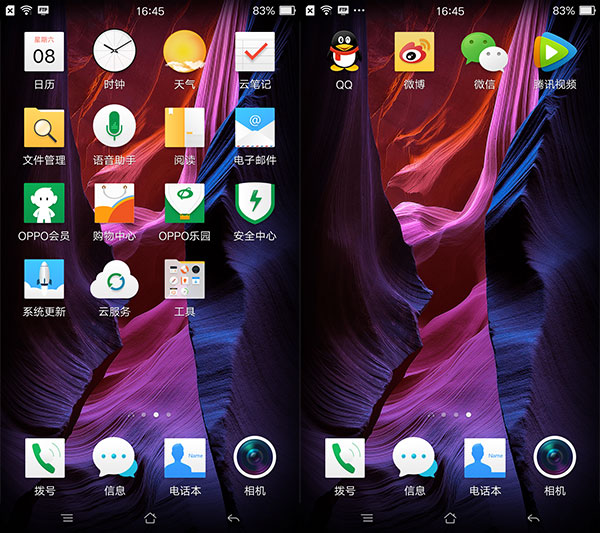600x533 pixels.
Task: Tap the Wi-Fi status icon on left screen
Action: click(x=26, y=10)
